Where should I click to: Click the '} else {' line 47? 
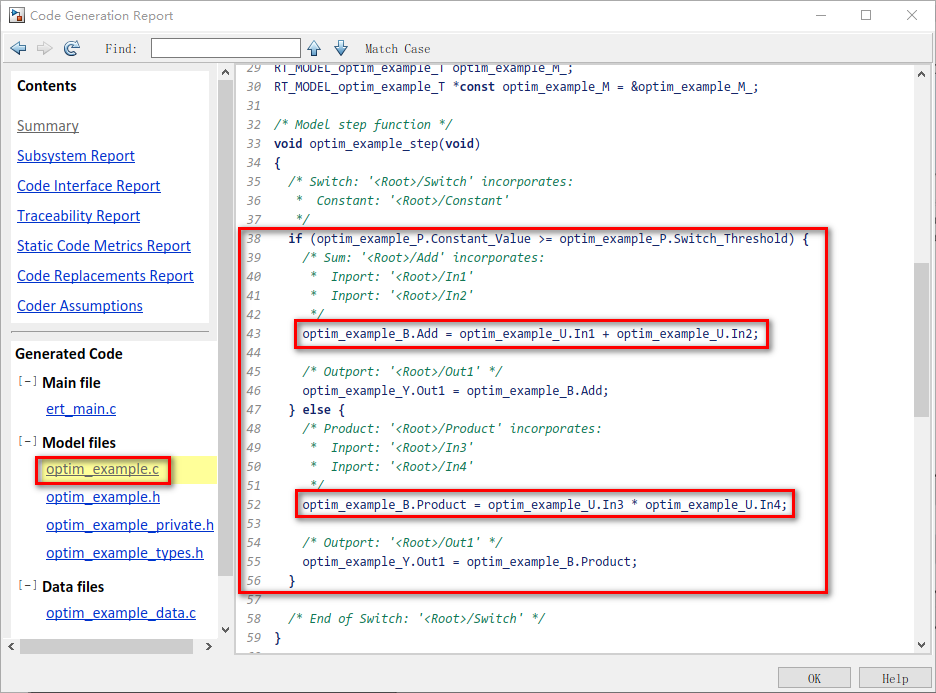click(316, 410)
